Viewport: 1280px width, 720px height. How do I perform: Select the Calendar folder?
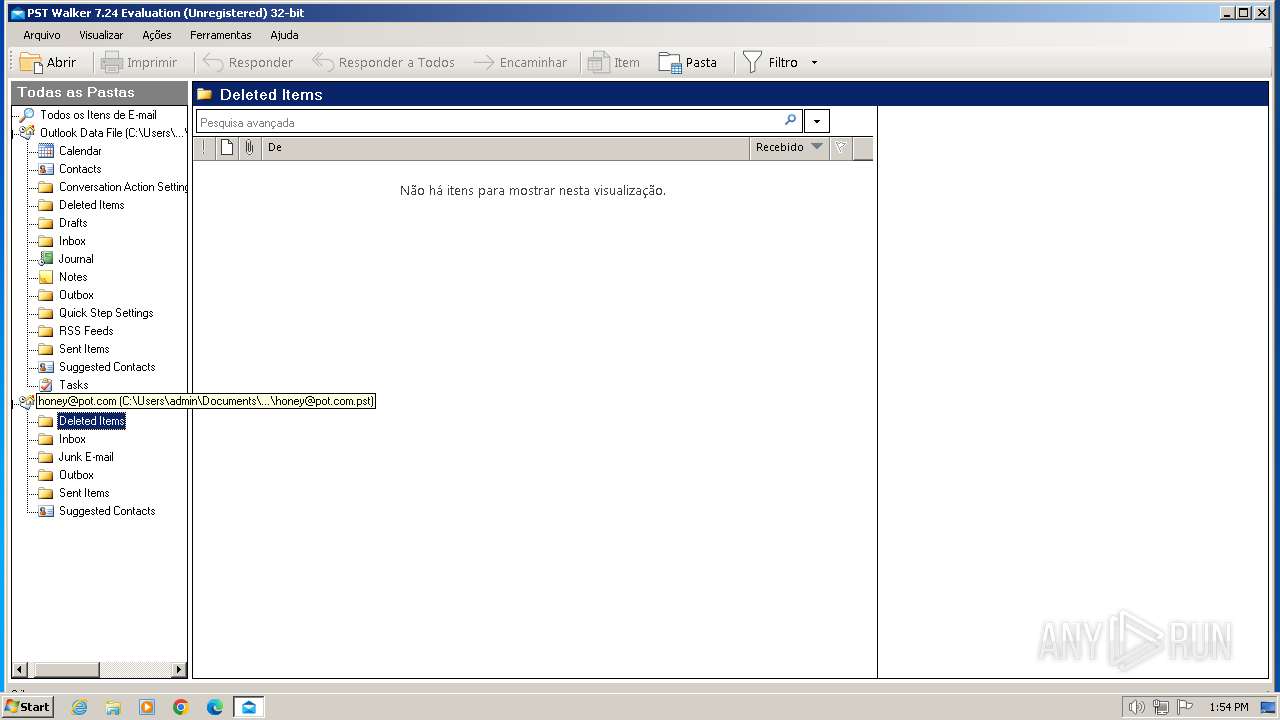tap(80, 151)
